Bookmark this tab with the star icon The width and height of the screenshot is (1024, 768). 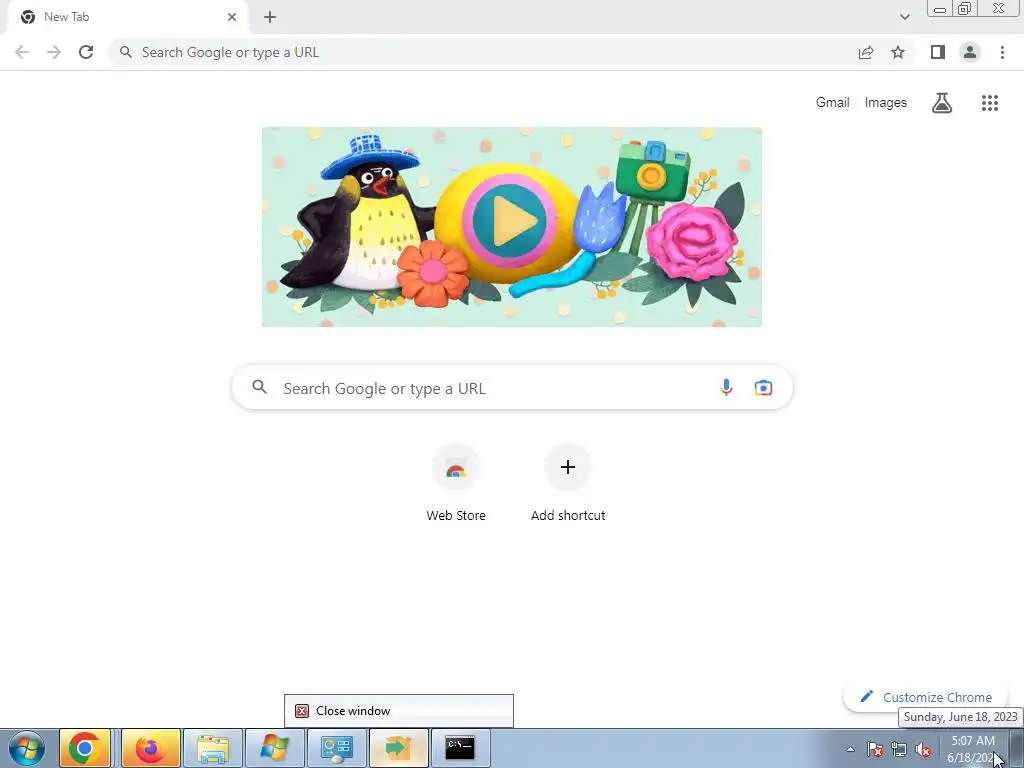[x=898, y=52]
